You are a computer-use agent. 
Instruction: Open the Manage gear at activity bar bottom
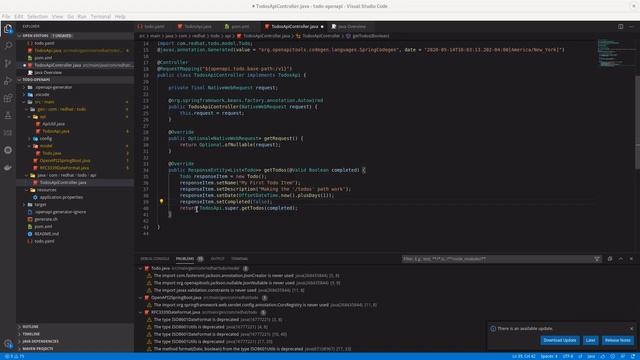point(8,344)
